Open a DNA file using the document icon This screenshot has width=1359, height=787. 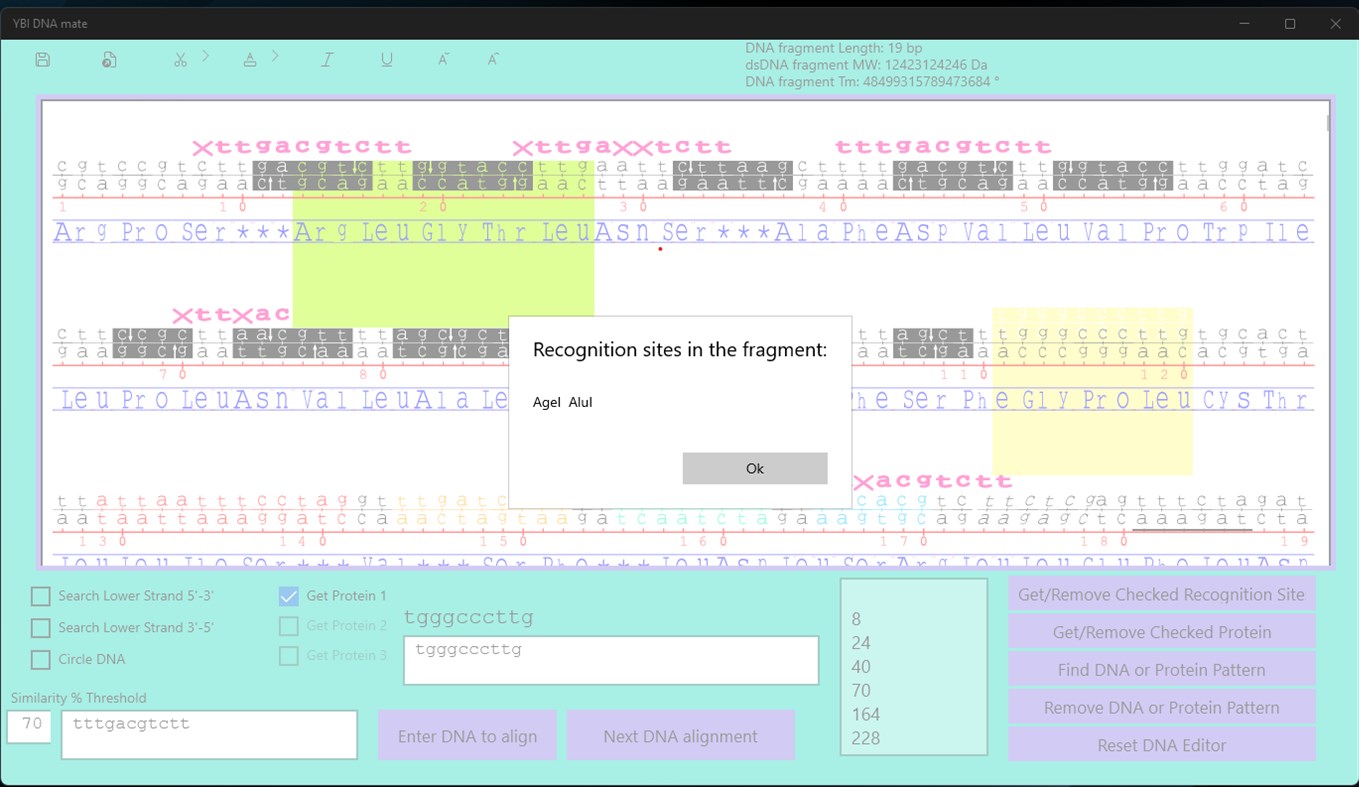pos(109,60)
